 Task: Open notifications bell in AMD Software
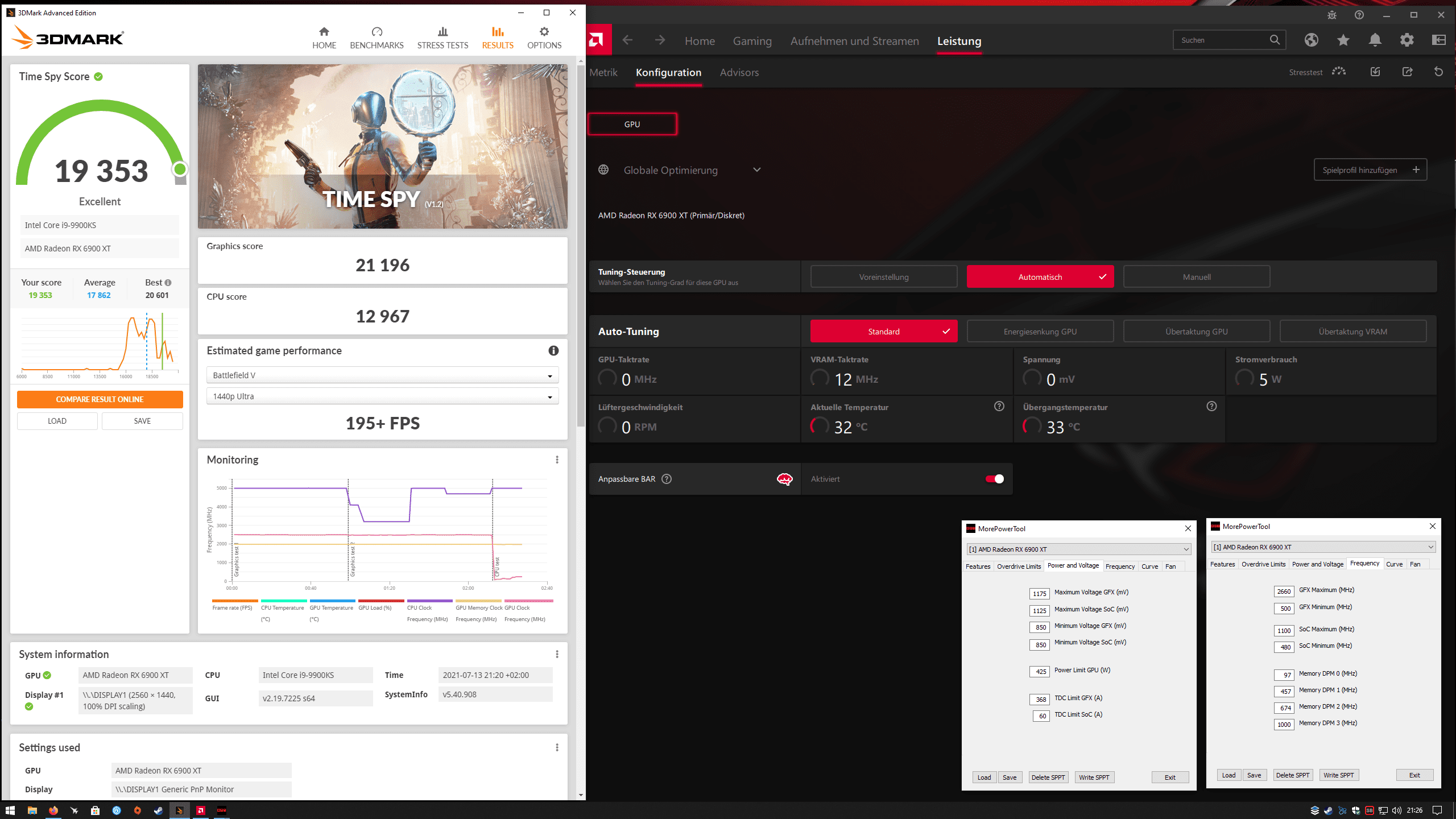[x=1375, y=40]
